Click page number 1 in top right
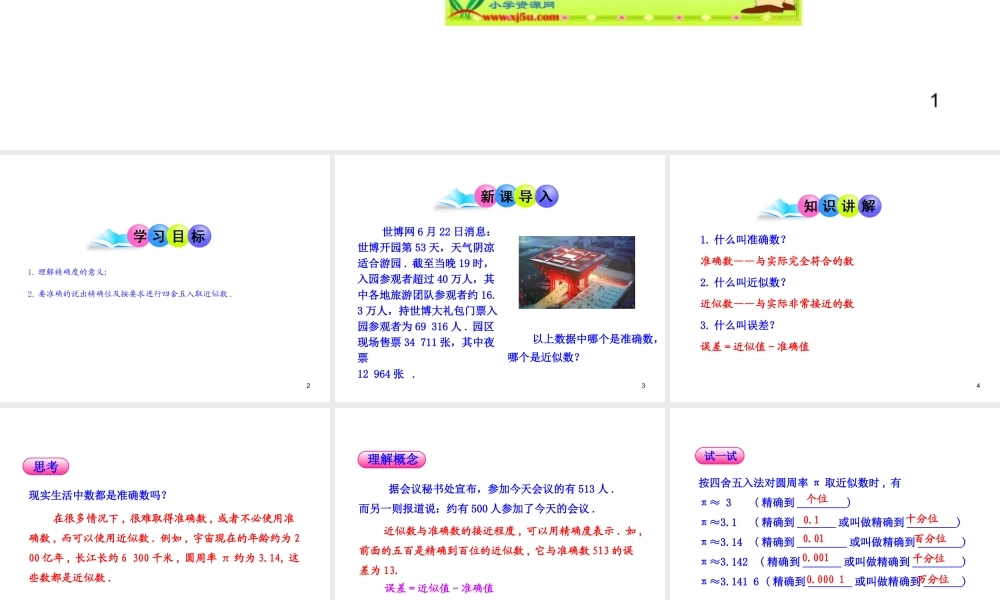Viewport: 1000px width, 600px height. (x=934, y=100)
